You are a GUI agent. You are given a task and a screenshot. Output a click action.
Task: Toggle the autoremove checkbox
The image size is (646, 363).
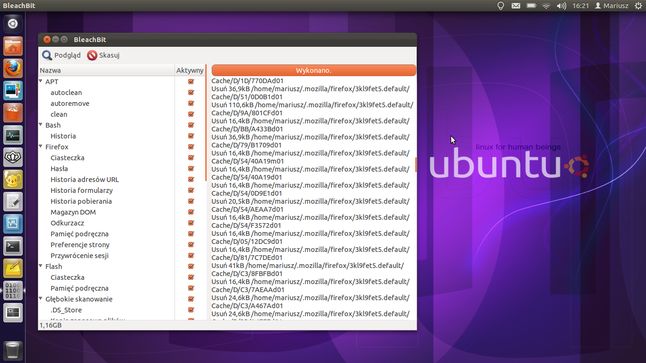coord(191,103)
